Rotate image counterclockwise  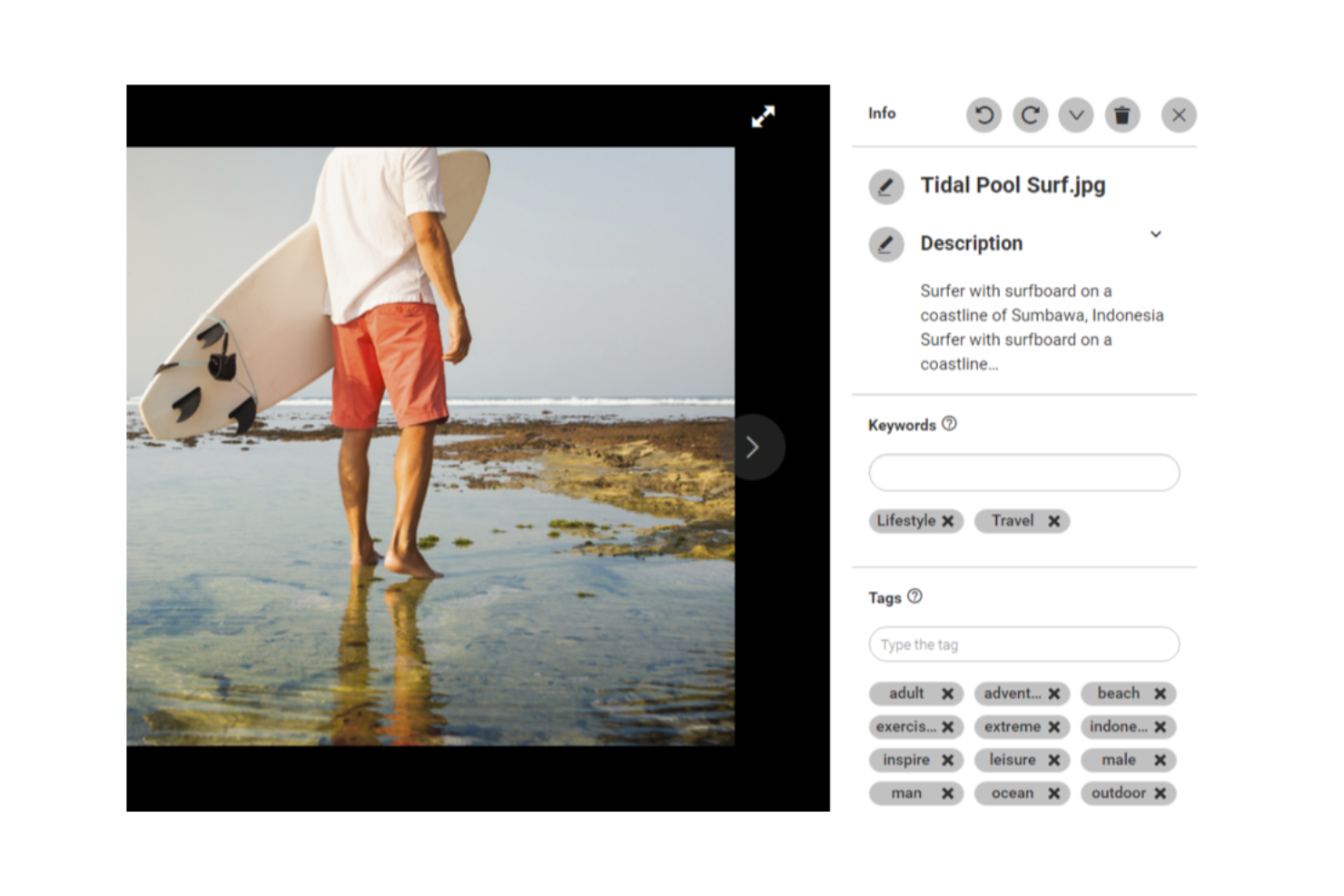(x=983, y=115)
